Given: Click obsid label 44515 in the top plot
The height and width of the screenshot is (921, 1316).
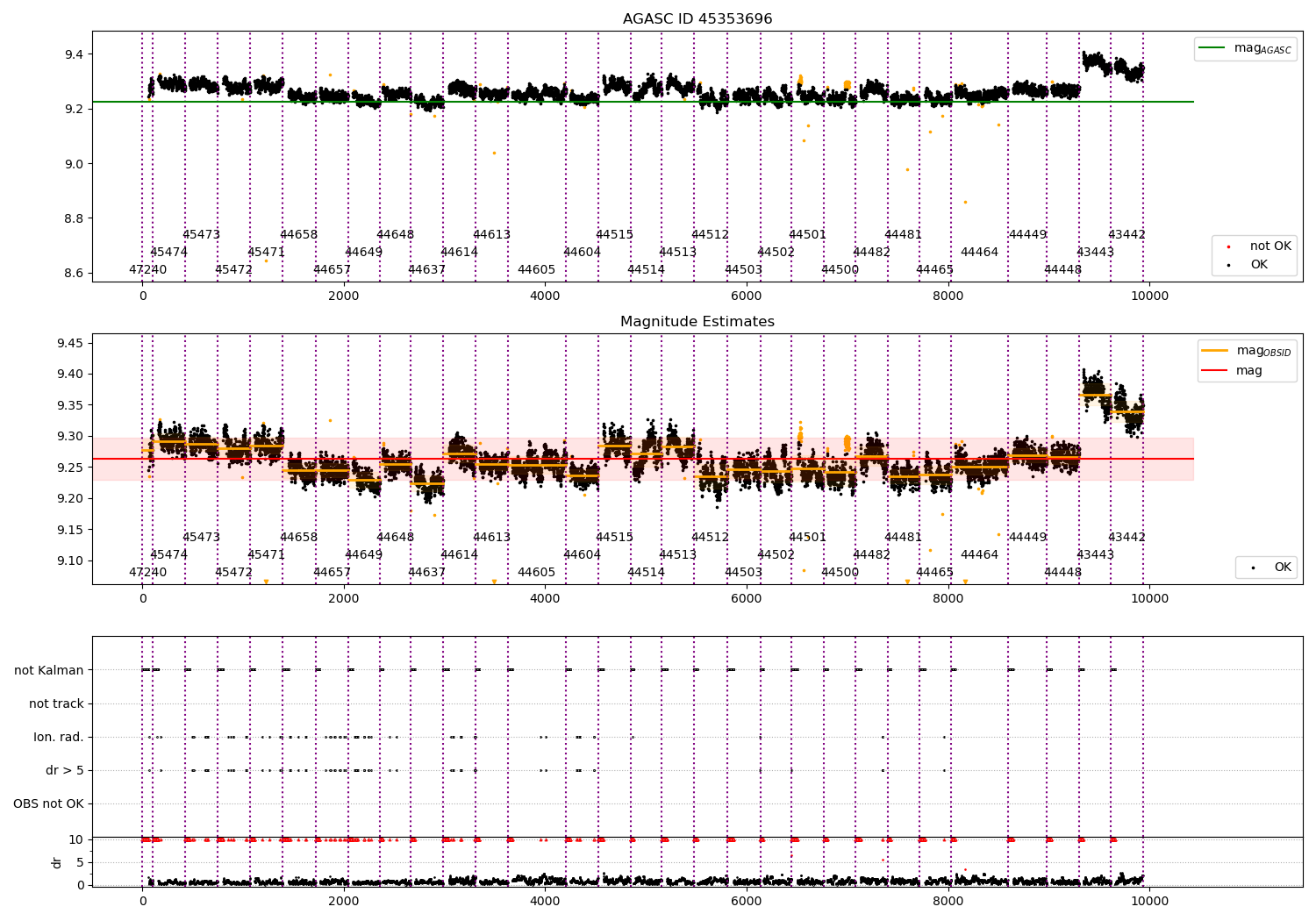Looking at the screenshot, I should click(x=614, y=234).
